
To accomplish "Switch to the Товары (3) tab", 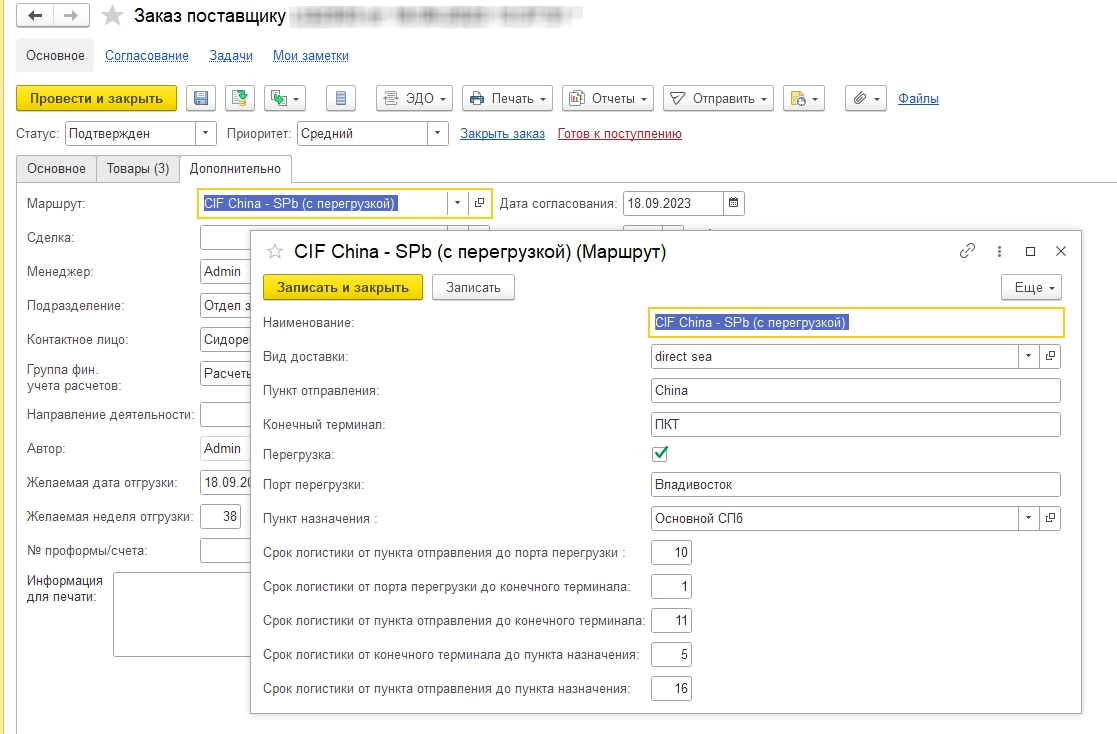I will (x=138, y=169).
